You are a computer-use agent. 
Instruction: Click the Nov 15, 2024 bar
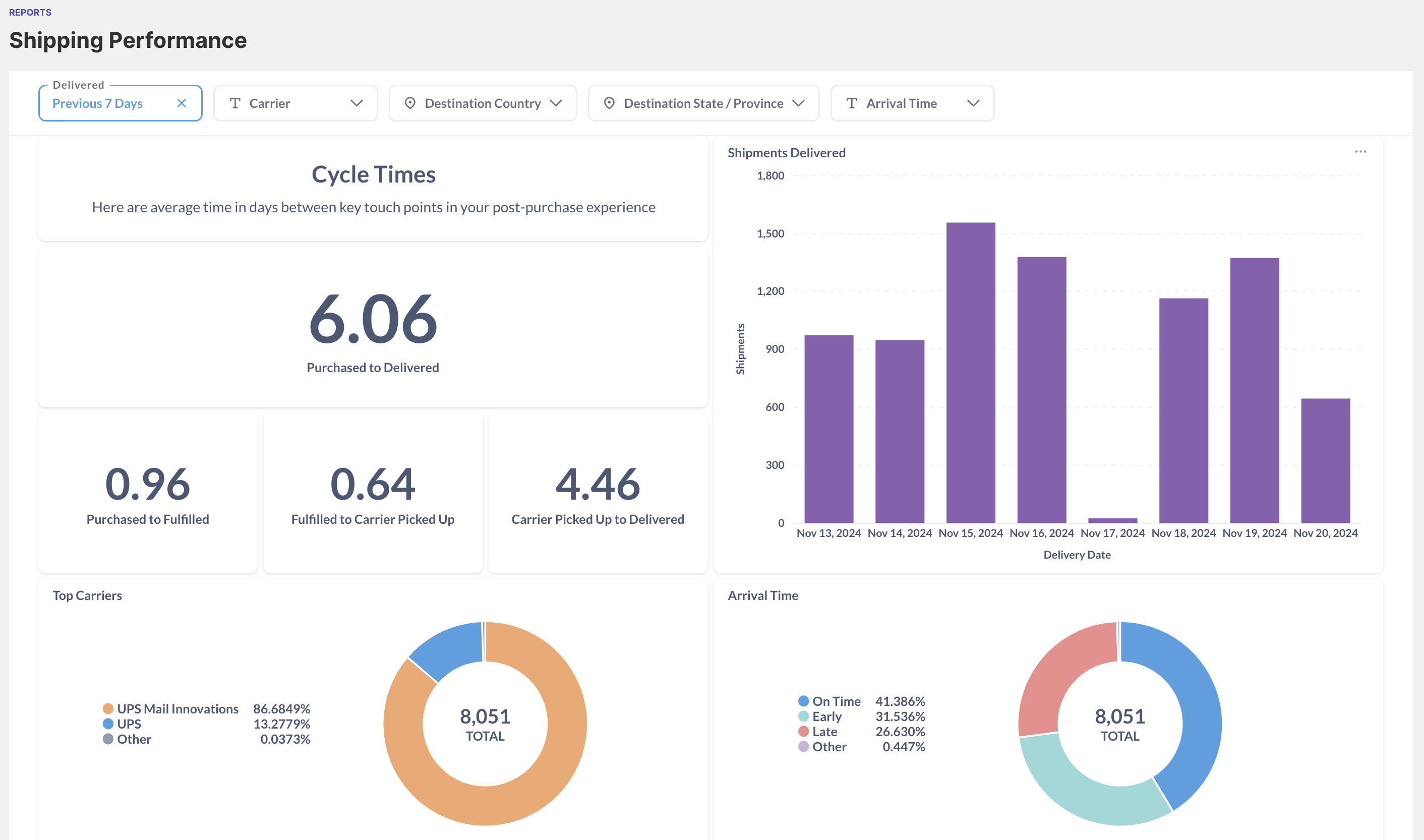(970, 374)
